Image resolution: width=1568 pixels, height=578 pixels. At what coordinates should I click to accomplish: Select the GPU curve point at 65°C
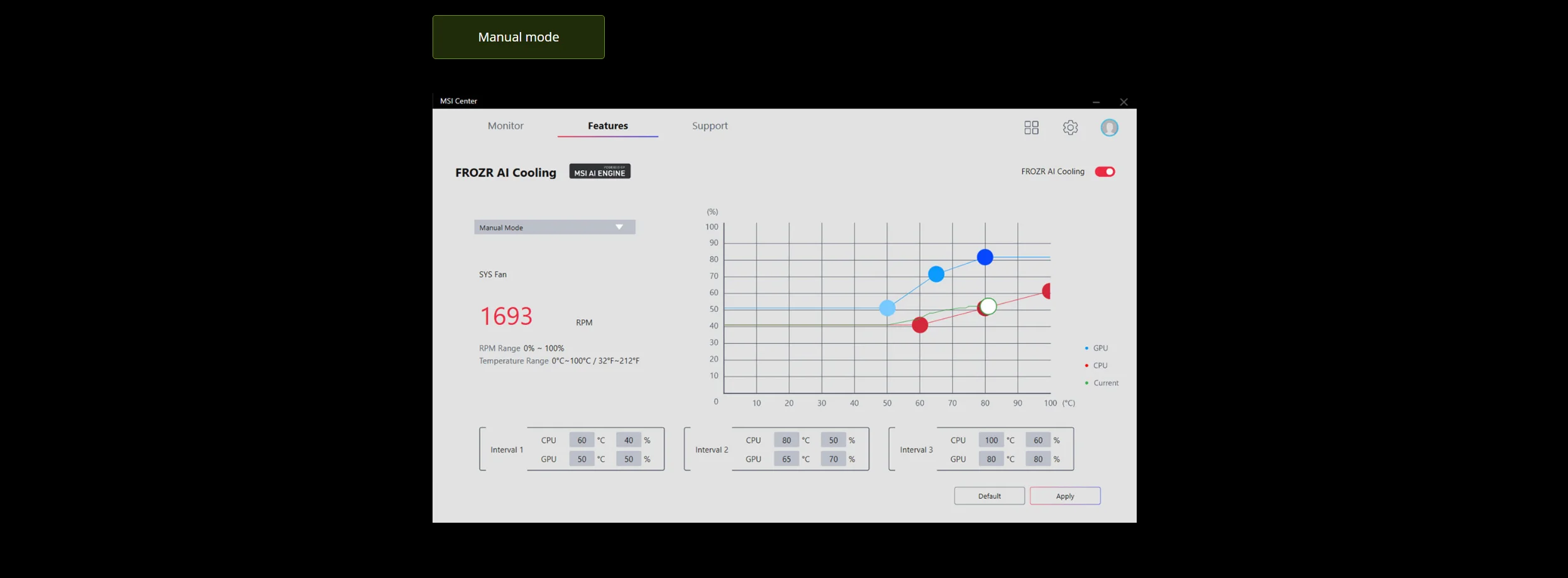936,274
